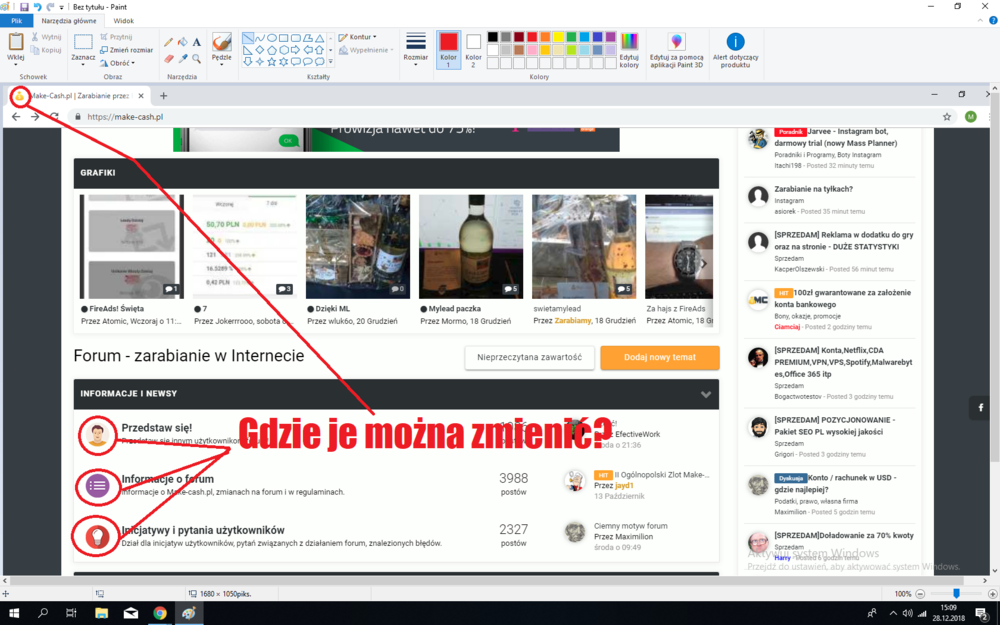Select the Color picker eyedropper tool

(183, 60)
